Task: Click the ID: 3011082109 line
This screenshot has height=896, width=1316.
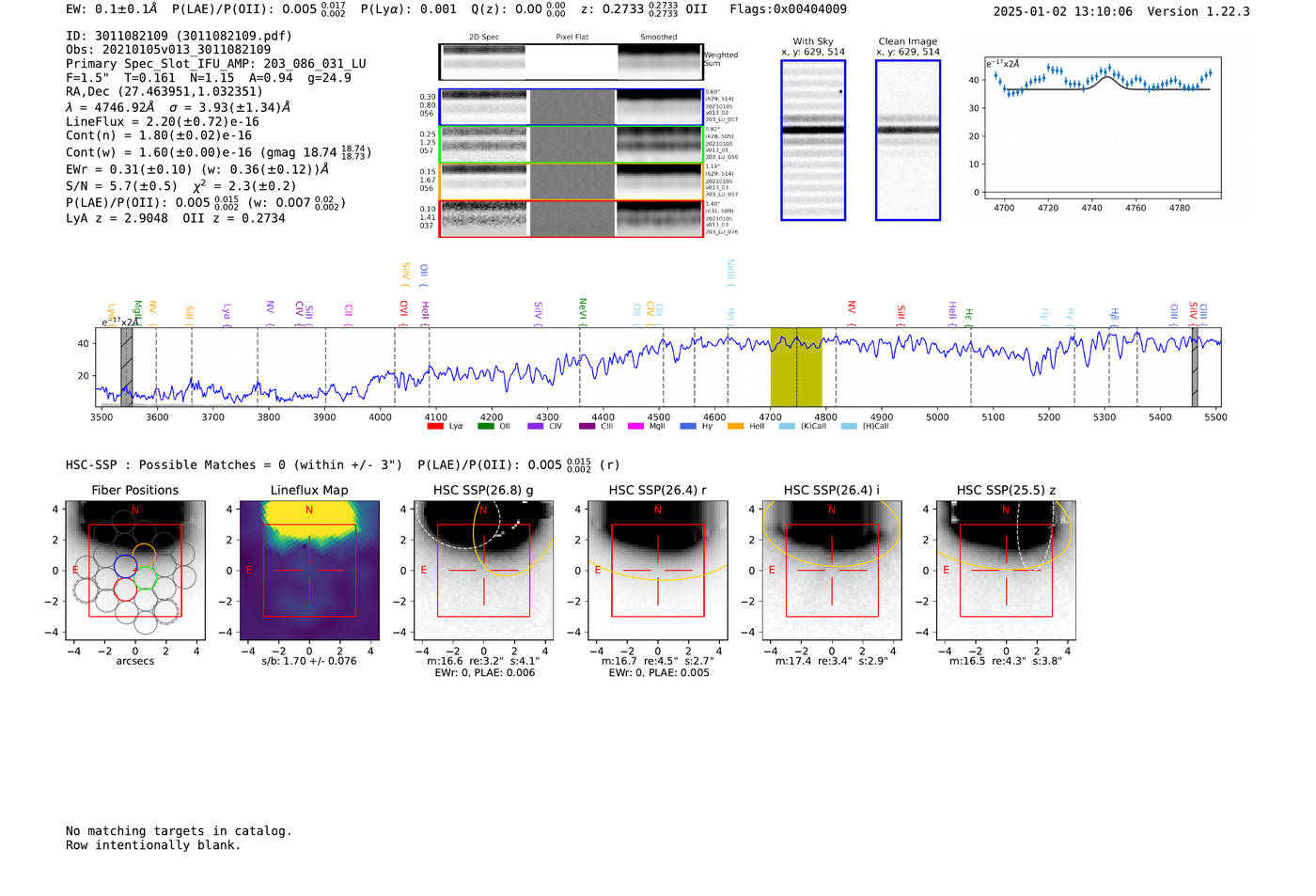Action: [x=179, y=36]
